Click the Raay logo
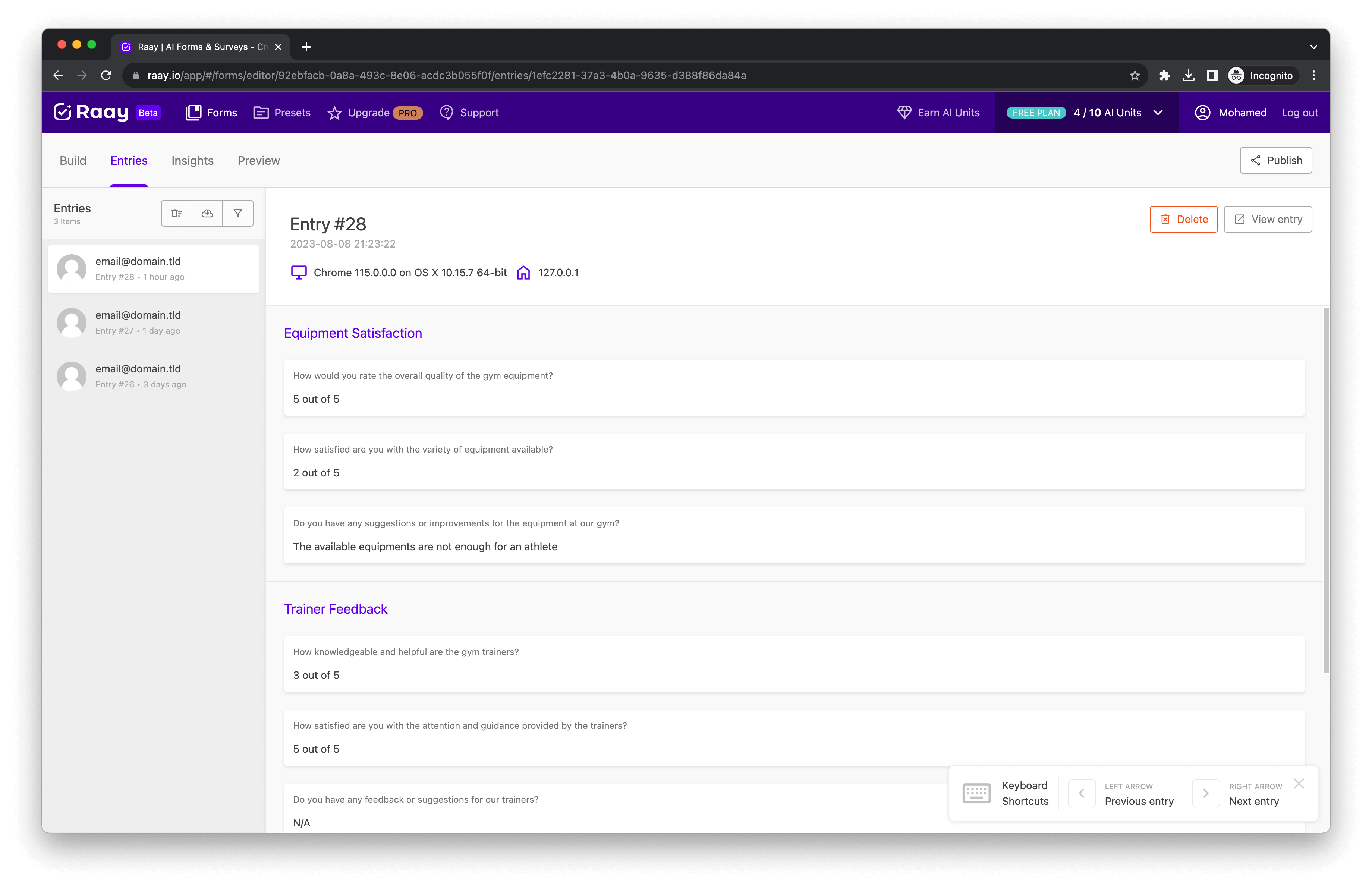Viewport: 1372px width, 888px height. coord(91,112)
